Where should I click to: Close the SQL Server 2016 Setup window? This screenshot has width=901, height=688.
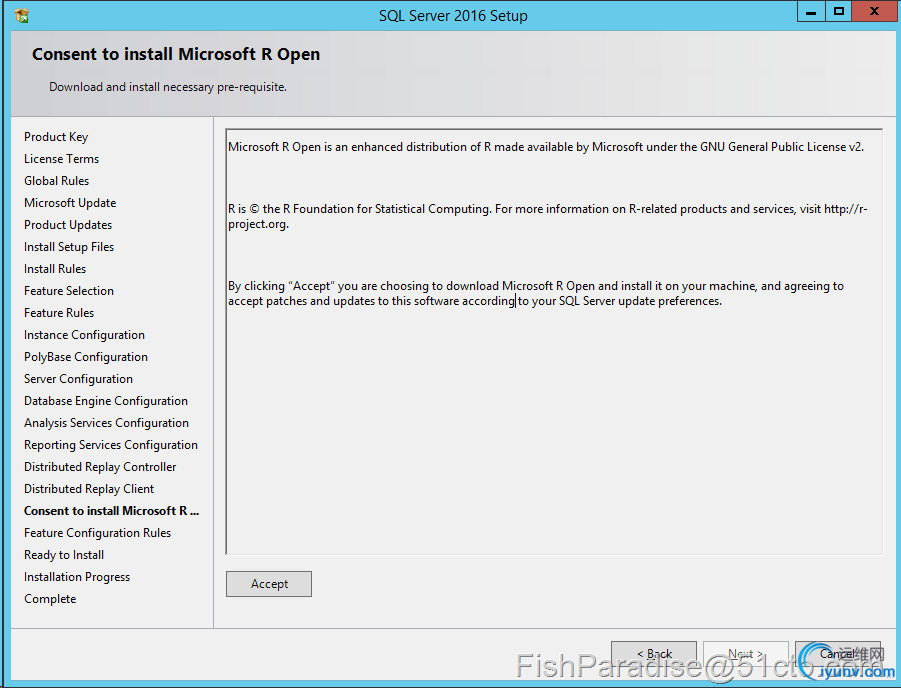(875, 11)
